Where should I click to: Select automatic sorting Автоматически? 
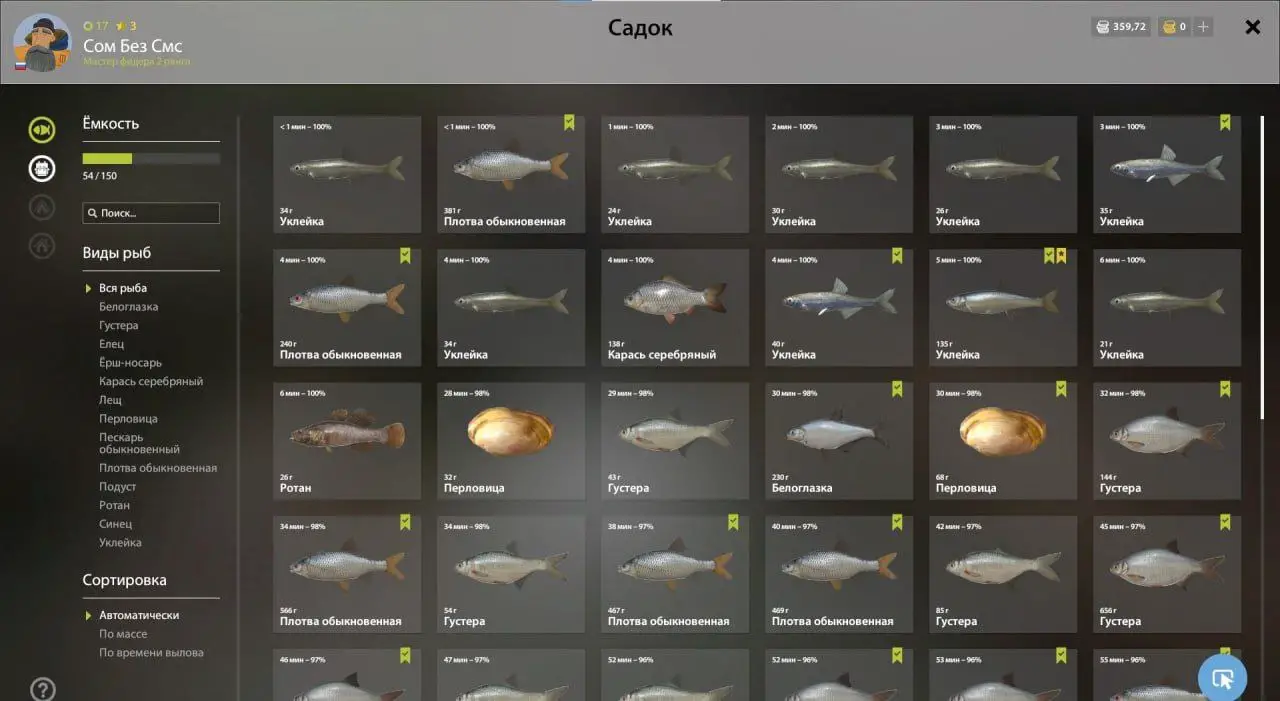pyautogui.click(x=139, y=615)
